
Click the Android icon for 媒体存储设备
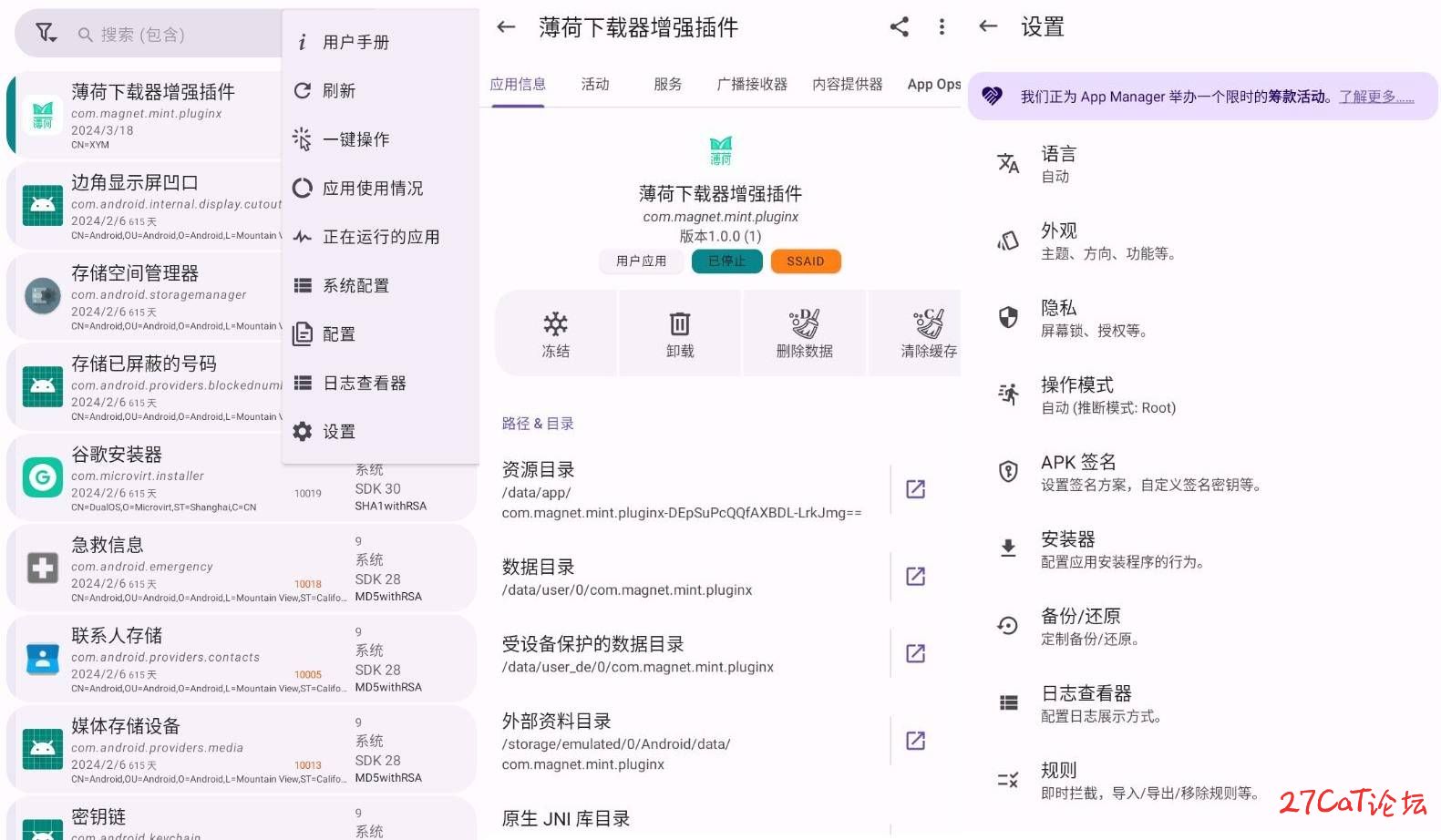coord(43,749)
